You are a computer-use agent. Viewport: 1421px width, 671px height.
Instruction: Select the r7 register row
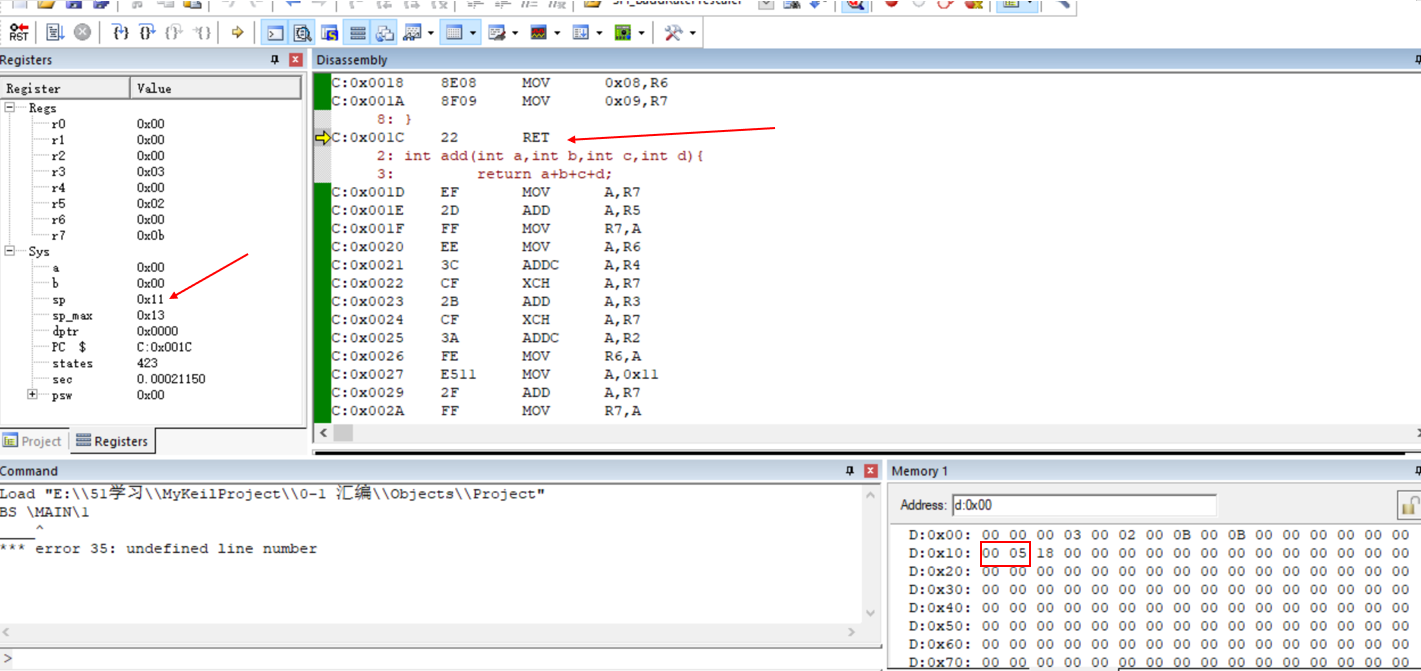151,235
